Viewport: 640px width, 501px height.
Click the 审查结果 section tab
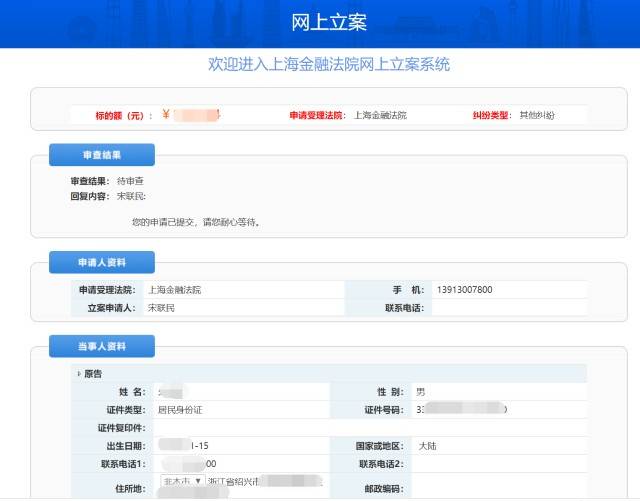click(x=102, y=155)
